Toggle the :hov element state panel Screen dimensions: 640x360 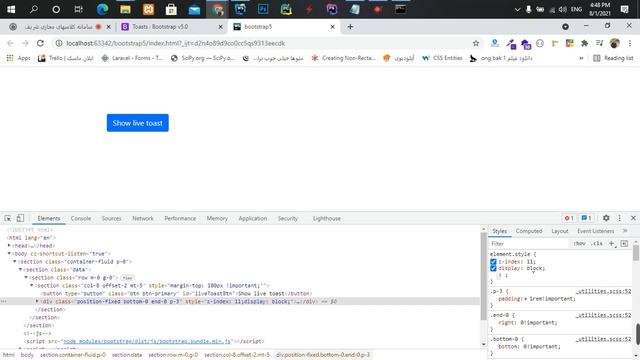coord(579,244)
